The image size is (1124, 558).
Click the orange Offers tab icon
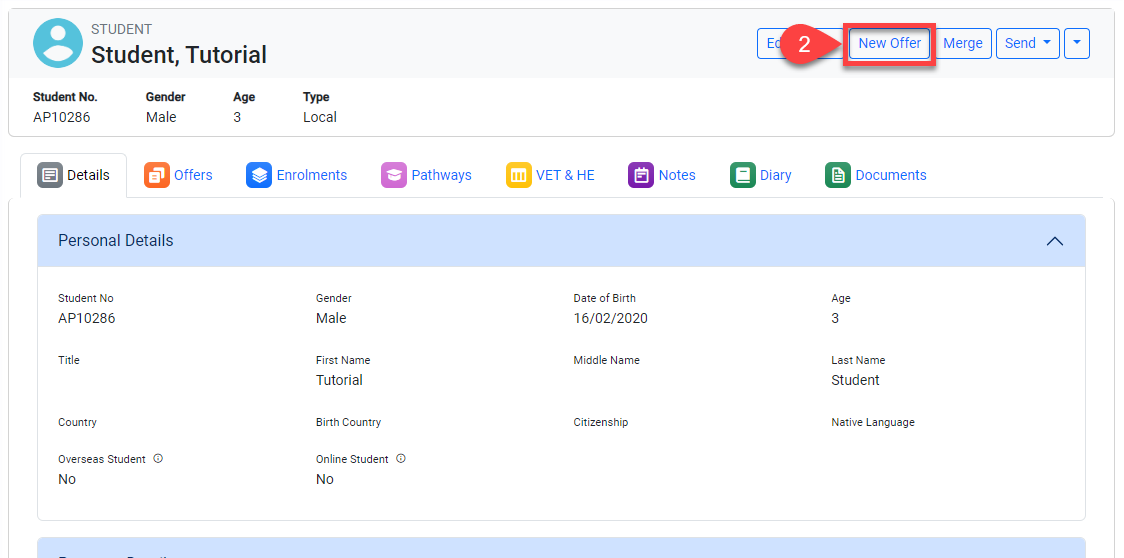[157, 175]
